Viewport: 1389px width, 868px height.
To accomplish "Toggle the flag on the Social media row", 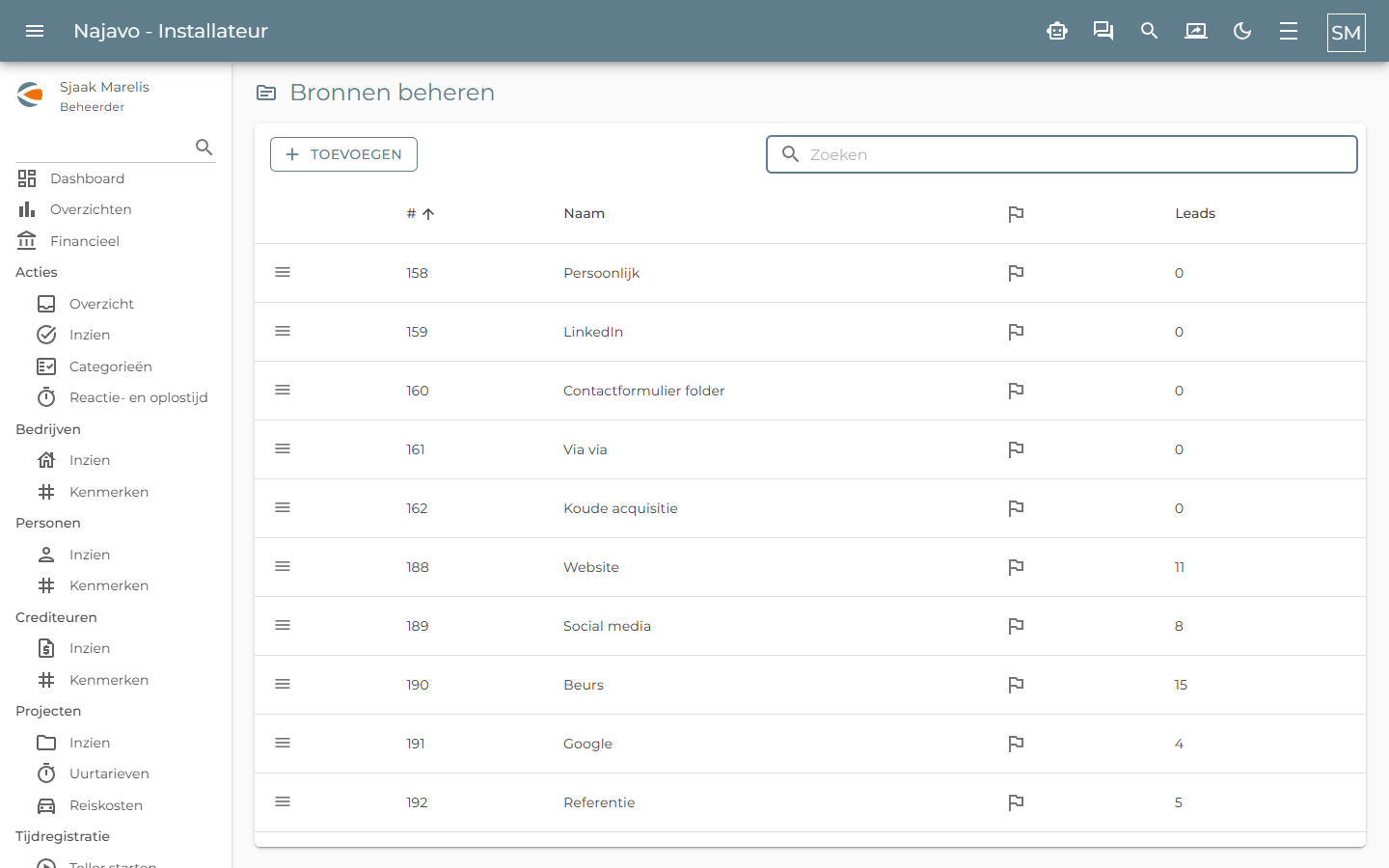I will point(1016,626).
